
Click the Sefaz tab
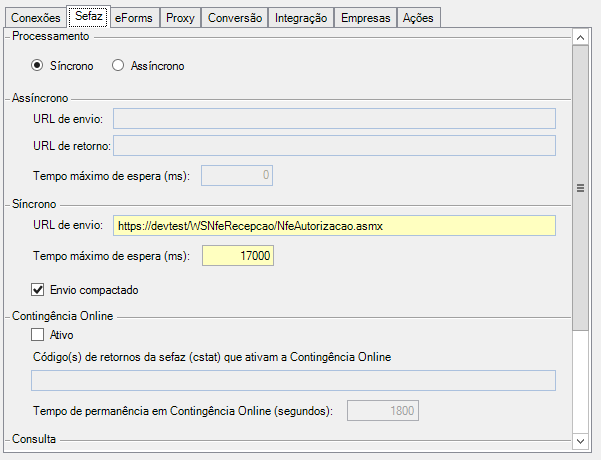(x=88, y=17)
